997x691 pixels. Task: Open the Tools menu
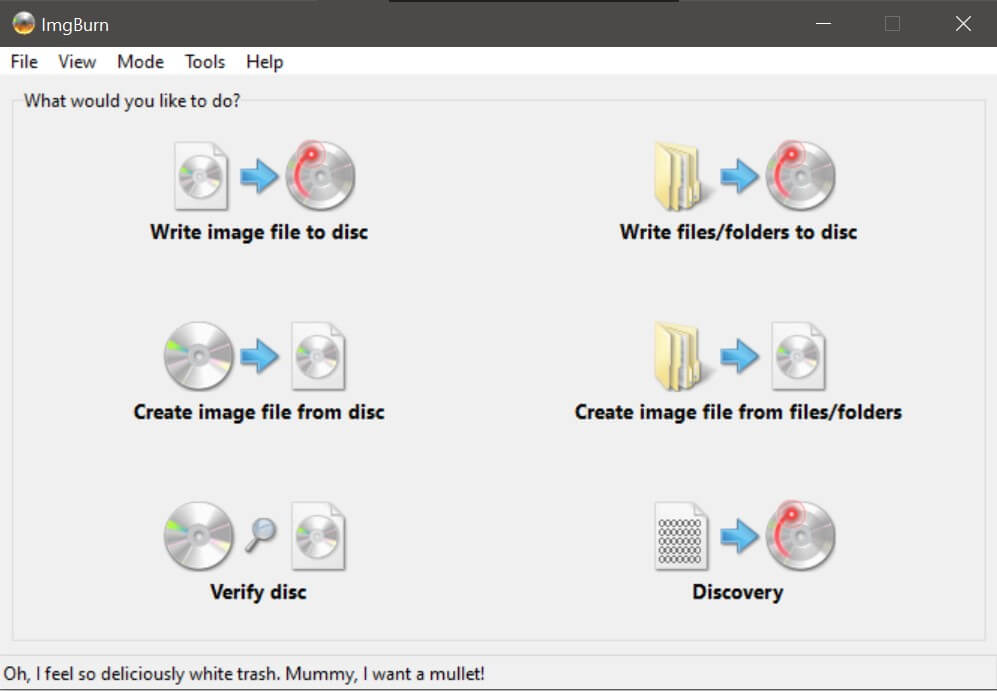(x=205, y=62)
